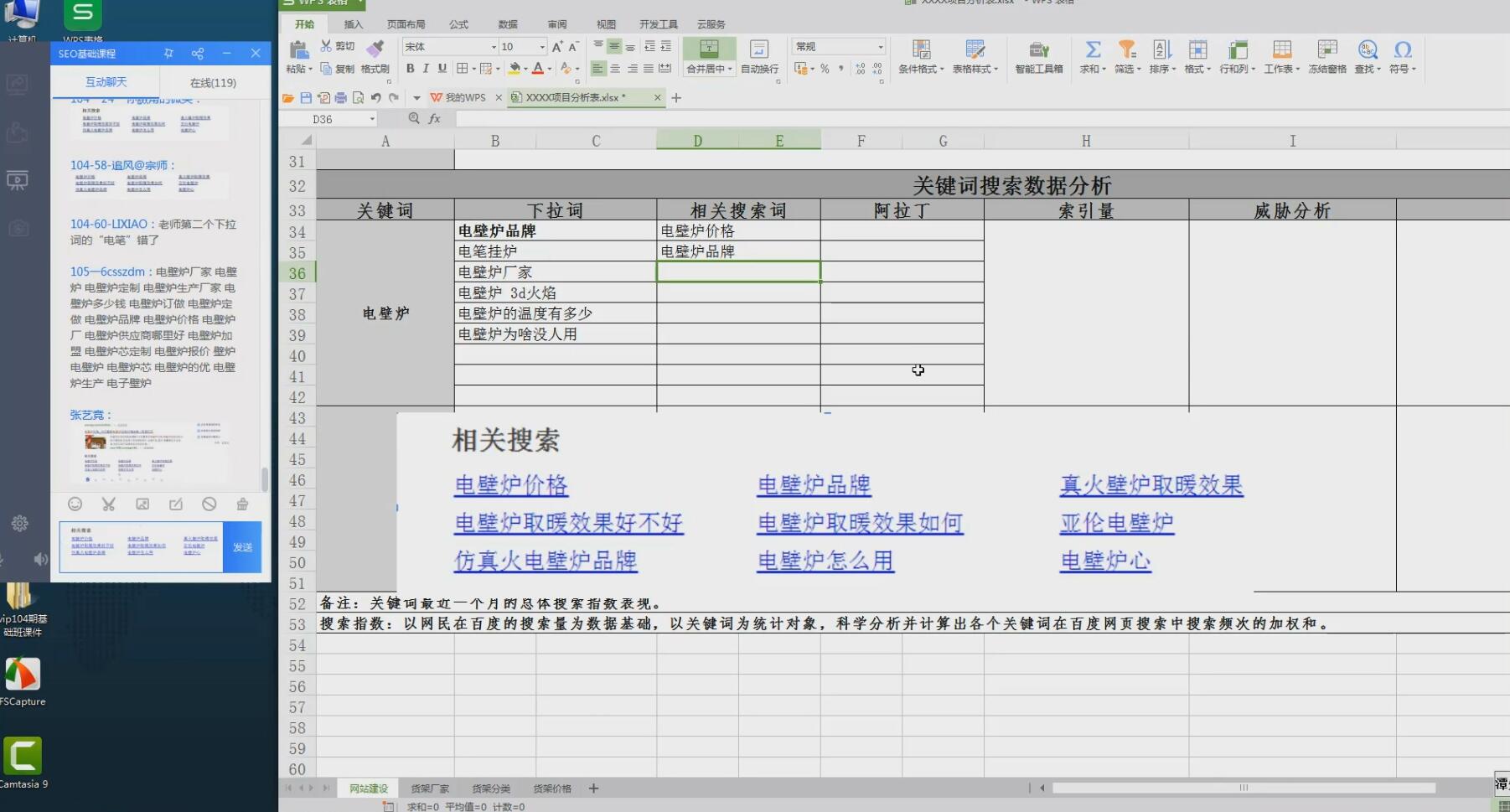The image size is (1510, 812).
Task: Open the font name dropdown (宋体)
Action: 494,47
